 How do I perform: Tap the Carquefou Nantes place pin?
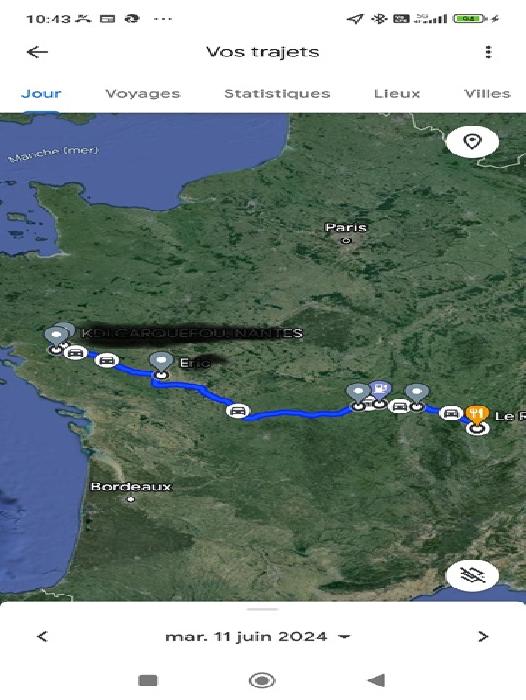[56, 336]
